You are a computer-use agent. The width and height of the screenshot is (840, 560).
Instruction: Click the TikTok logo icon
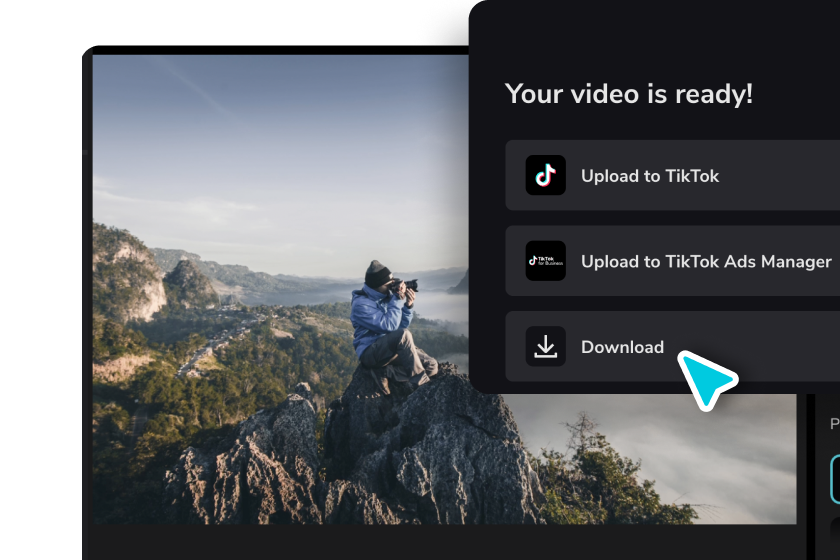[545, 175]
